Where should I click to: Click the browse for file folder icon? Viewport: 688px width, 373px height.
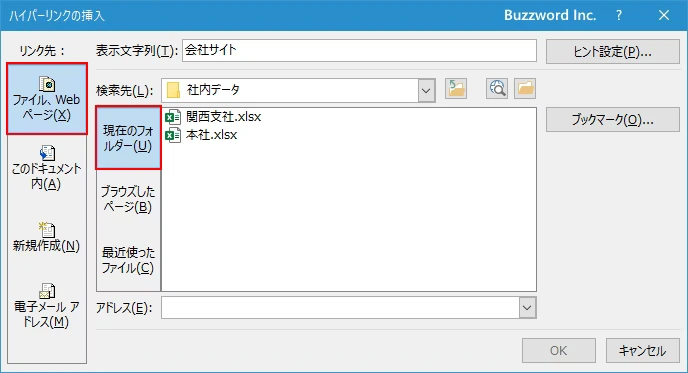[x=525, y=89]
